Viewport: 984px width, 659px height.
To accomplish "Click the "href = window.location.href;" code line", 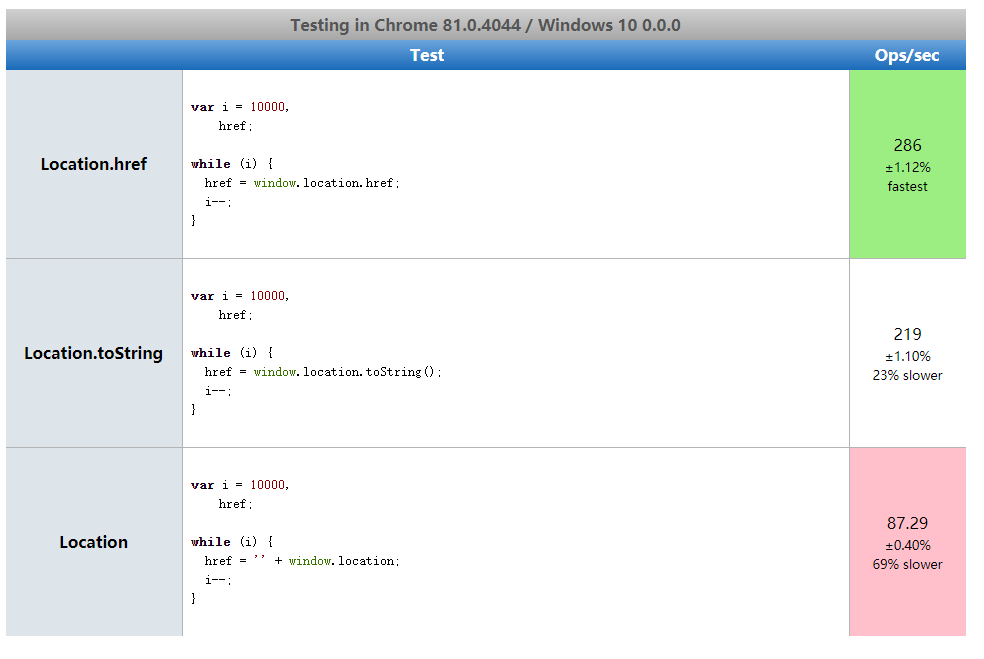I will 302,183.
